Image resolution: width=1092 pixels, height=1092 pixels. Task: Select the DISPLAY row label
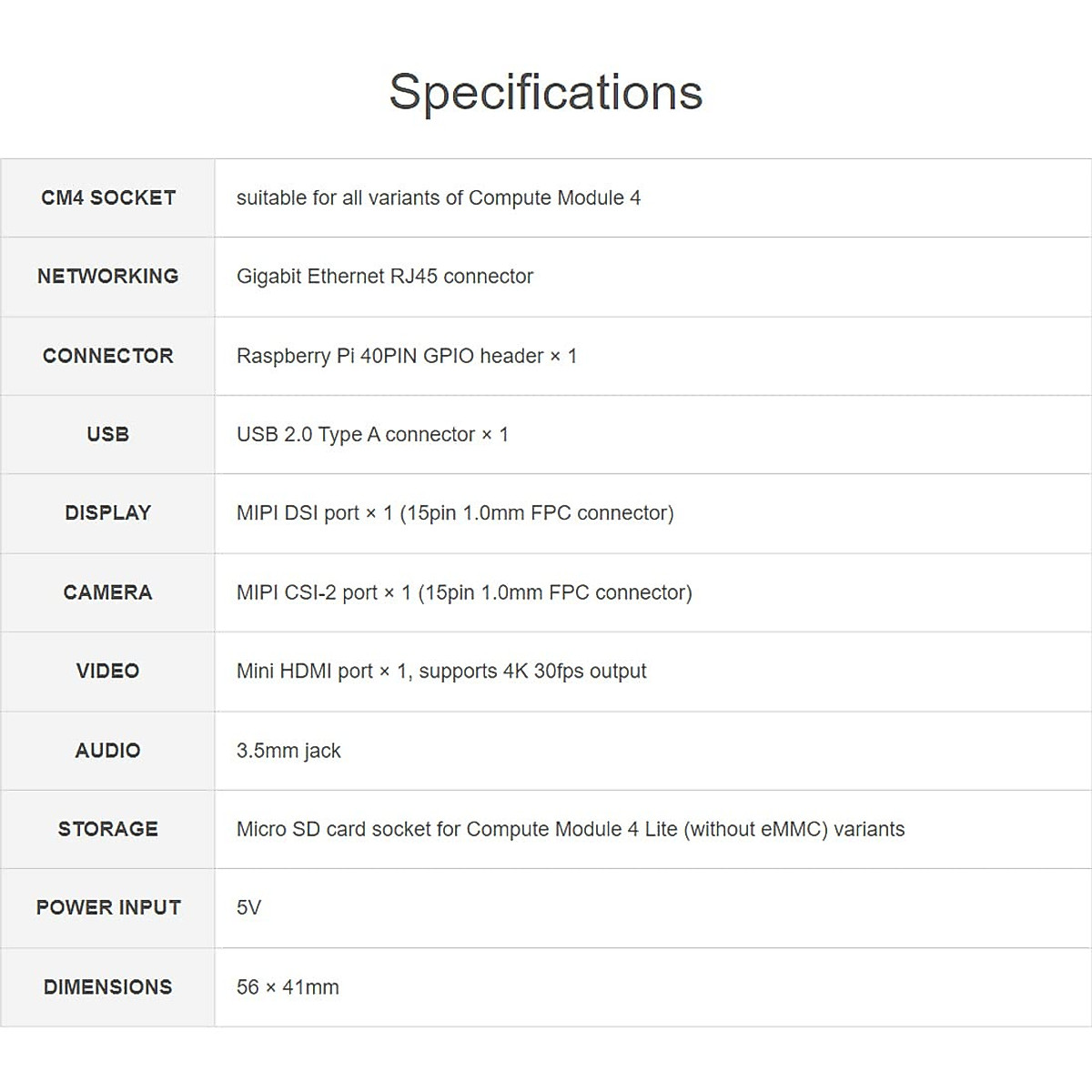click(x=108, y=512)
